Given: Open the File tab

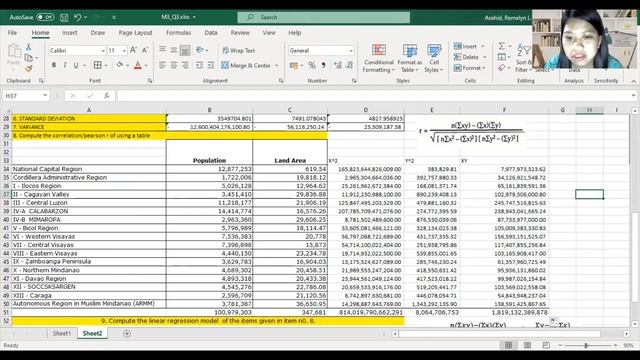Looking at the screenshot, I should pyautogui.click(x=13, y=33).
